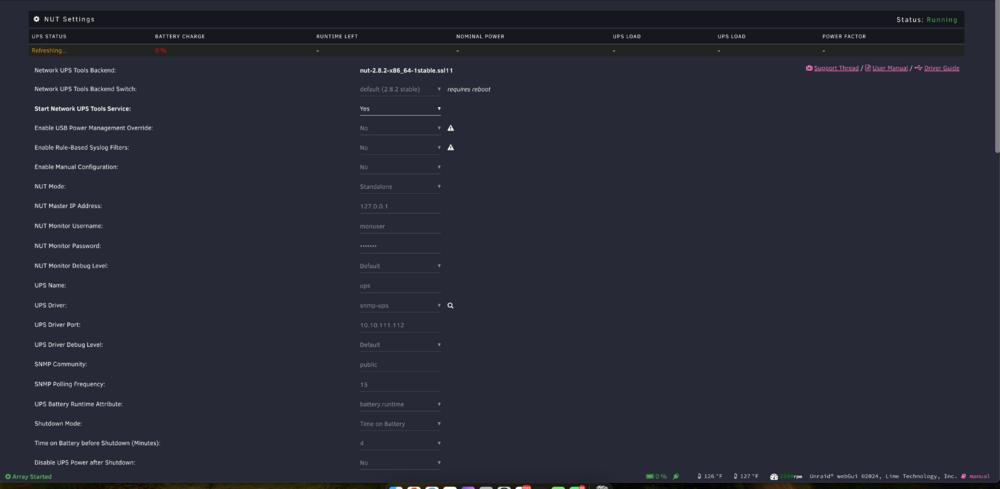
Task: Open Enable Rule-Based Syslog Filters dropdown
Action: [x=400, y=147]
